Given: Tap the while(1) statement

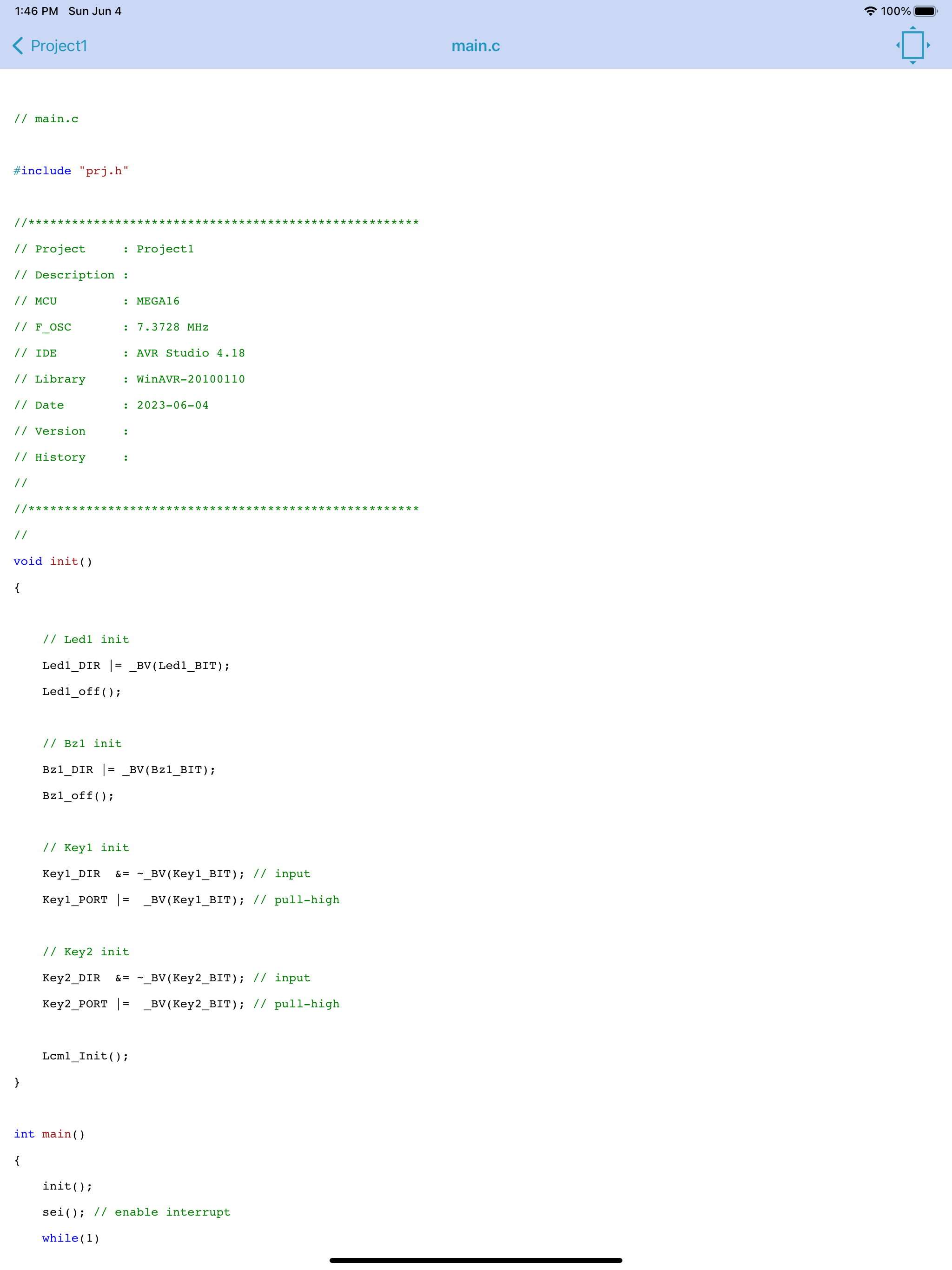Looking at the screenshot, I should click(71, 1238).
